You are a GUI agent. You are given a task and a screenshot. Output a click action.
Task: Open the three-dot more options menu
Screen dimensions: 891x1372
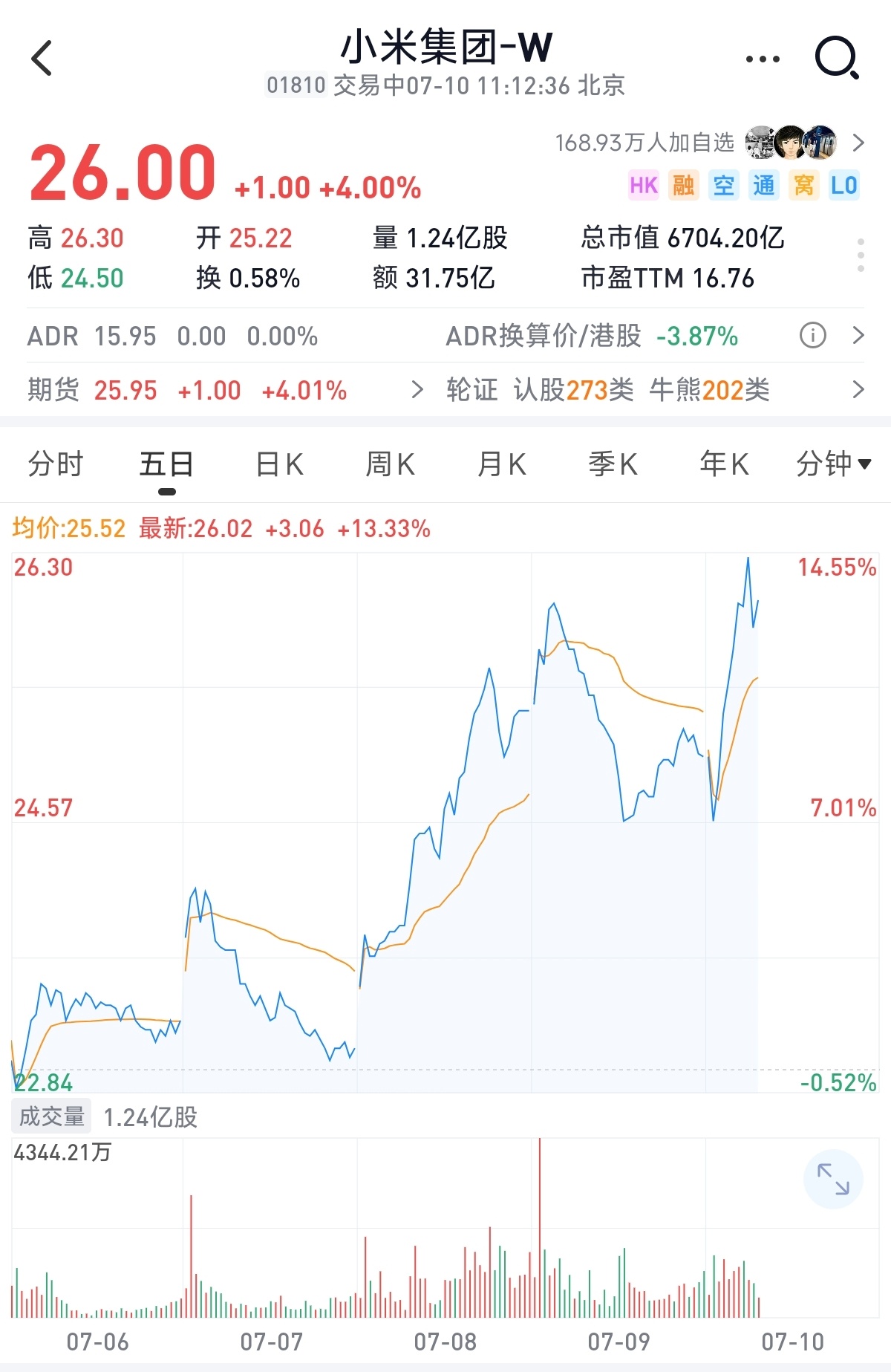[x=763, y=59]
